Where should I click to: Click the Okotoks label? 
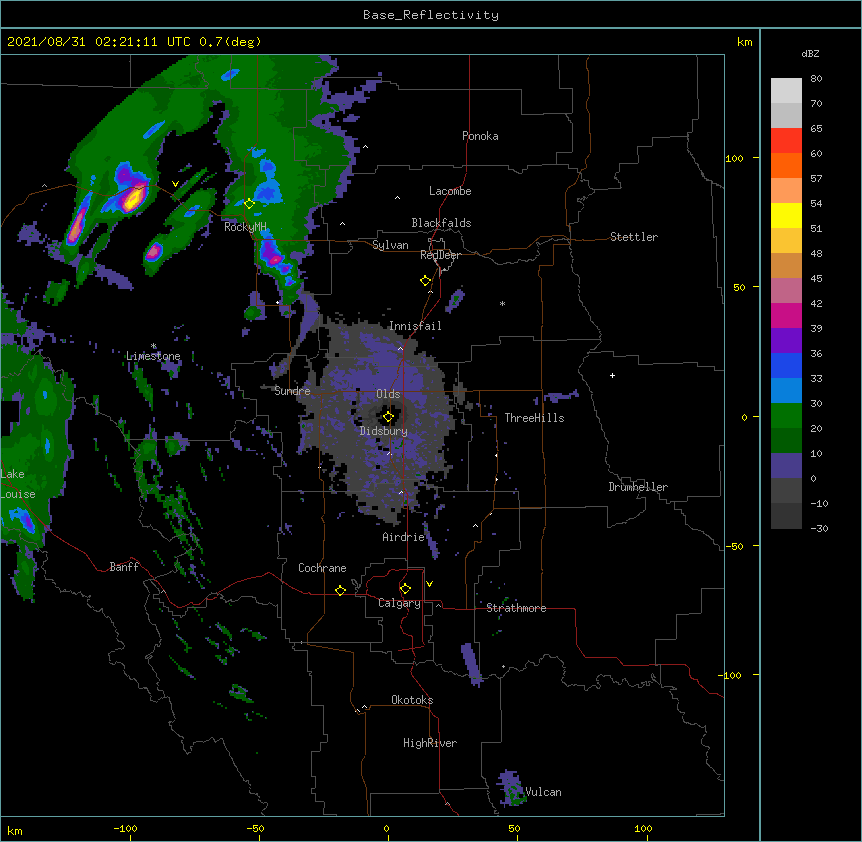(x=412, y=700)
